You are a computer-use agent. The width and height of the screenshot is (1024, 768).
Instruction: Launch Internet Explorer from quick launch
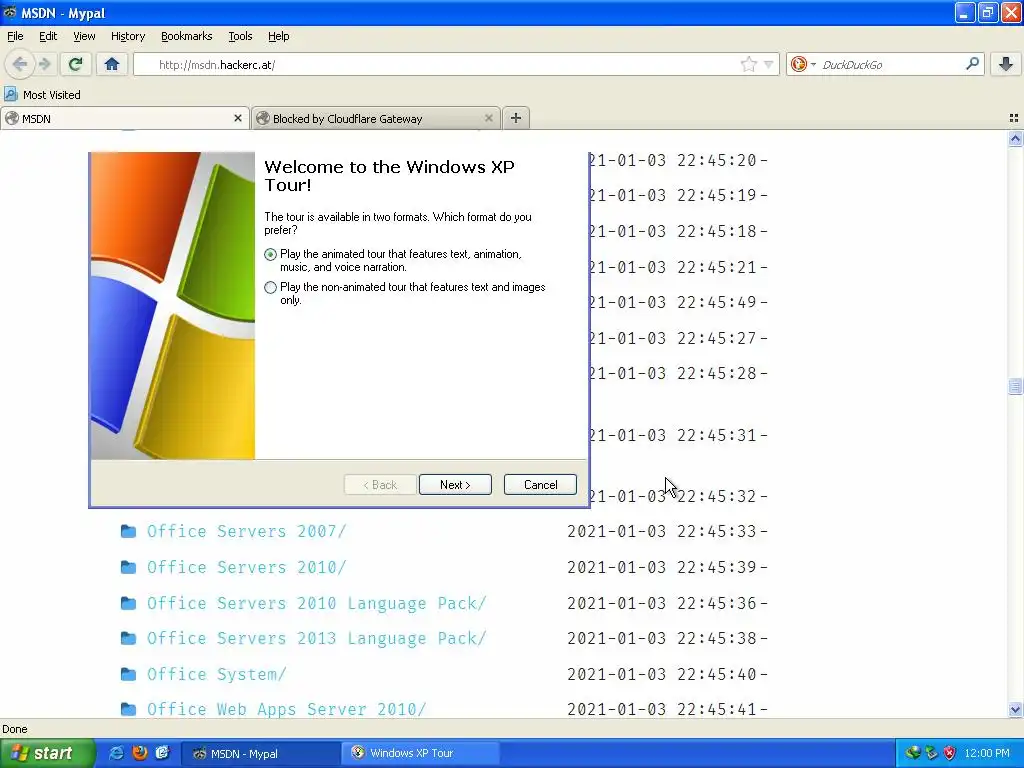116,753
